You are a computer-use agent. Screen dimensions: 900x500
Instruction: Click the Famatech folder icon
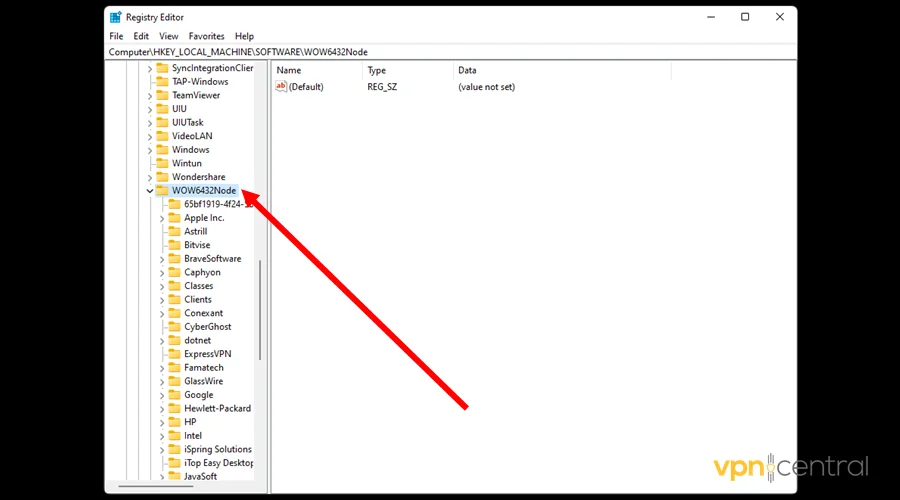point(174,367)
